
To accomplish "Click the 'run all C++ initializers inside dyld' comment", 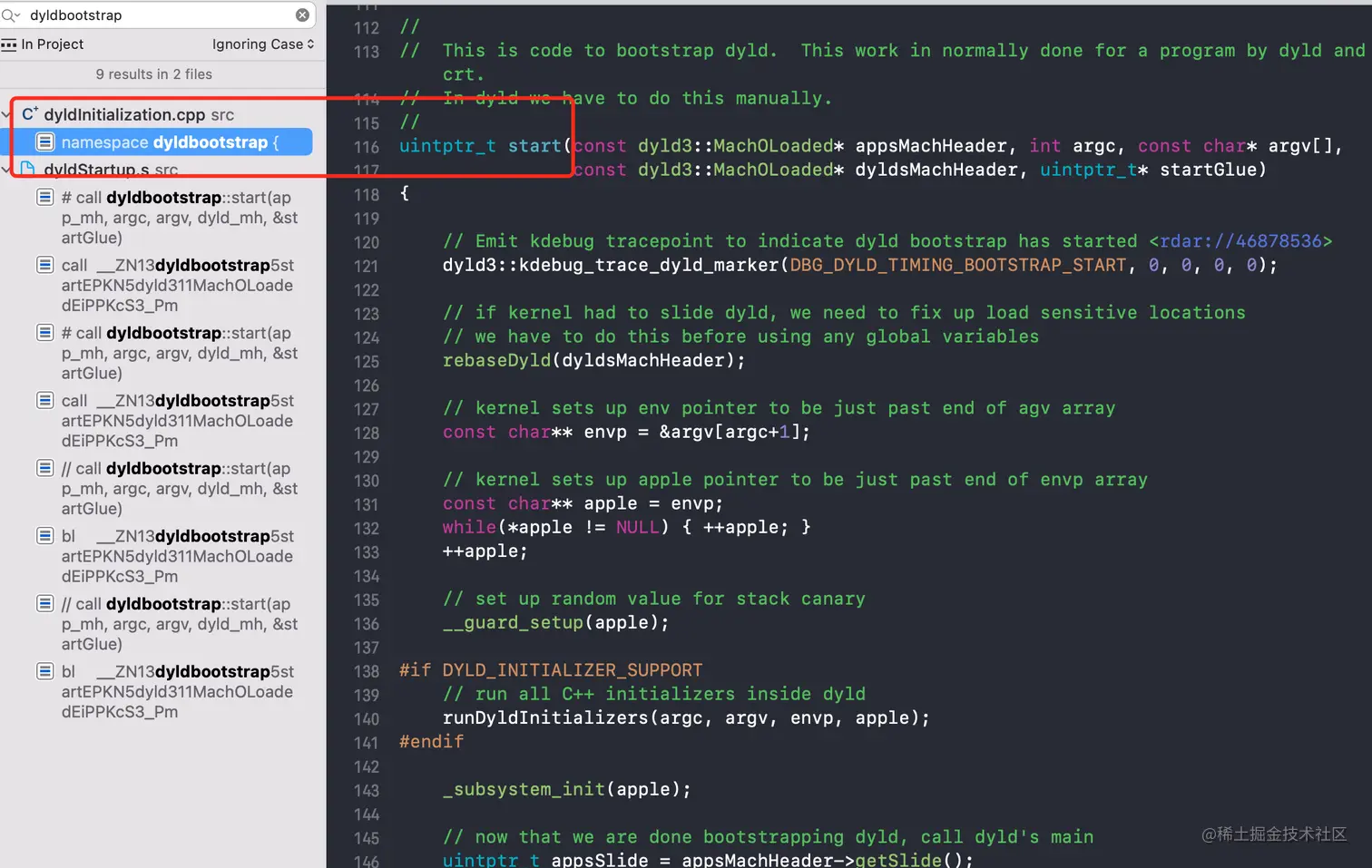I will pyautogui.click(x=653, y=695).
